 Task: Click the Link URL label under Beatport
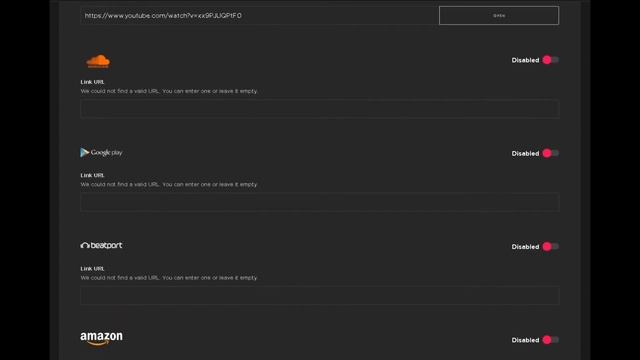pos(92,269)
